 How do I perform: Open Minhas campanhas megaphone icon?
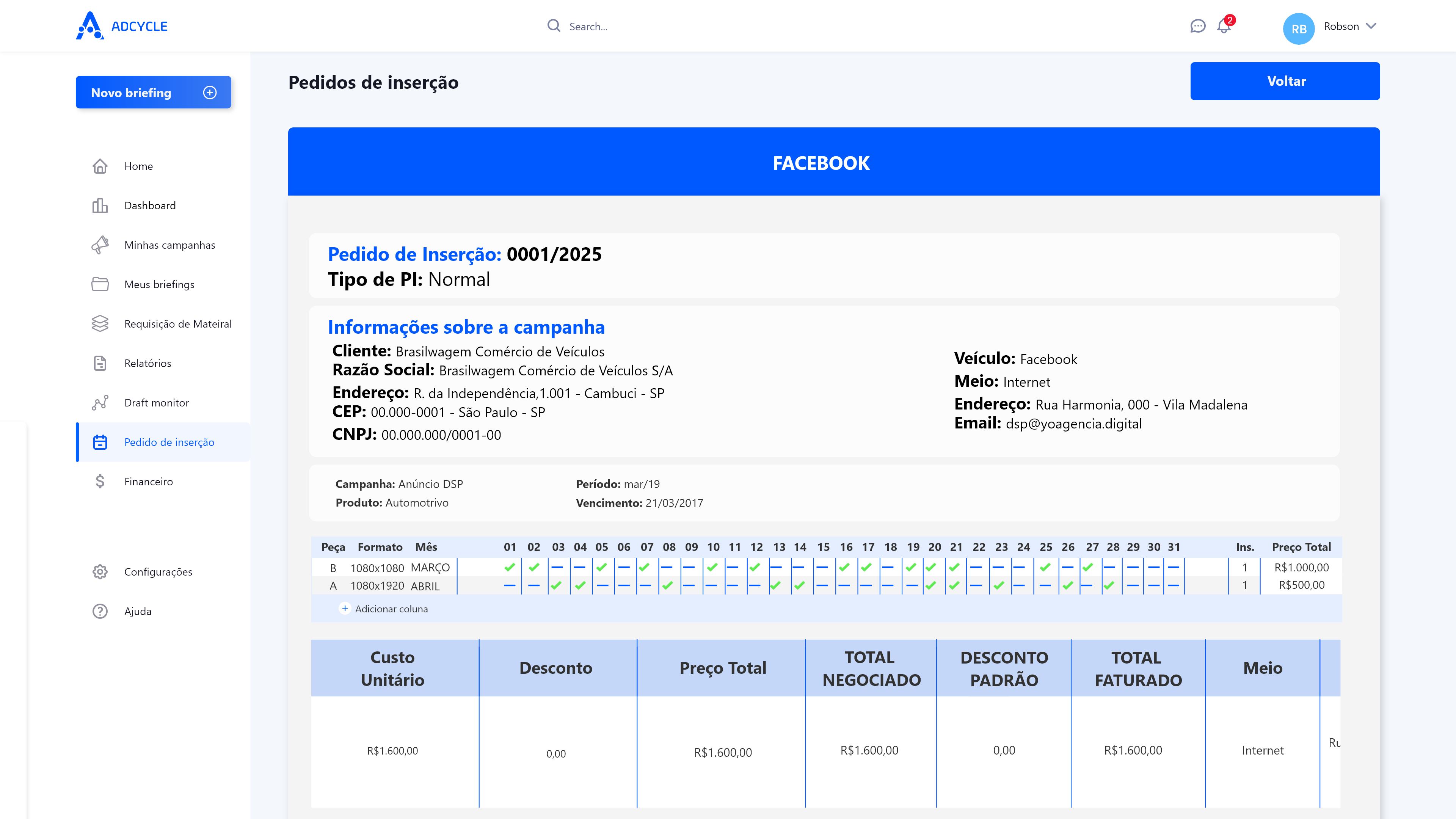pyautogui.click(x=100, y=245)
